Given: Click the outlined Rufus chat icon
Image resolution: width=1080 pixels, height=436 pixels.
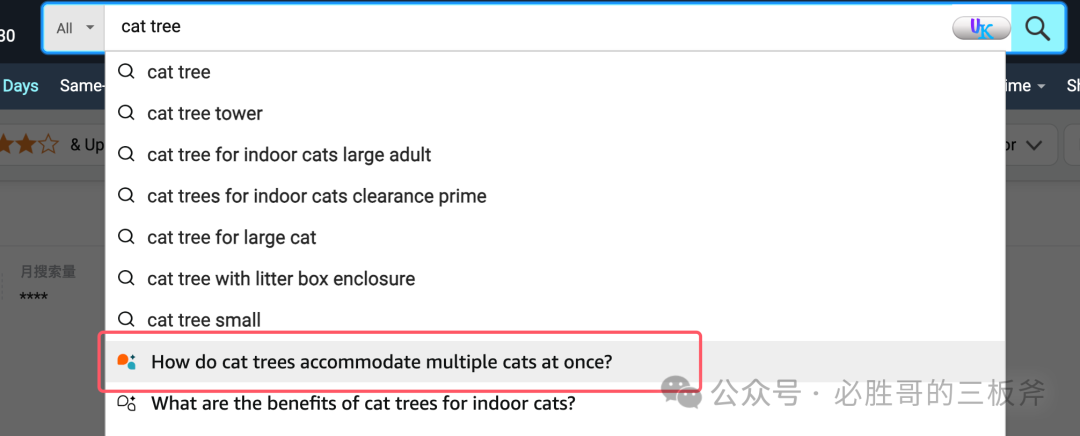Looking at the screenshot, I should tap(126, 402).
